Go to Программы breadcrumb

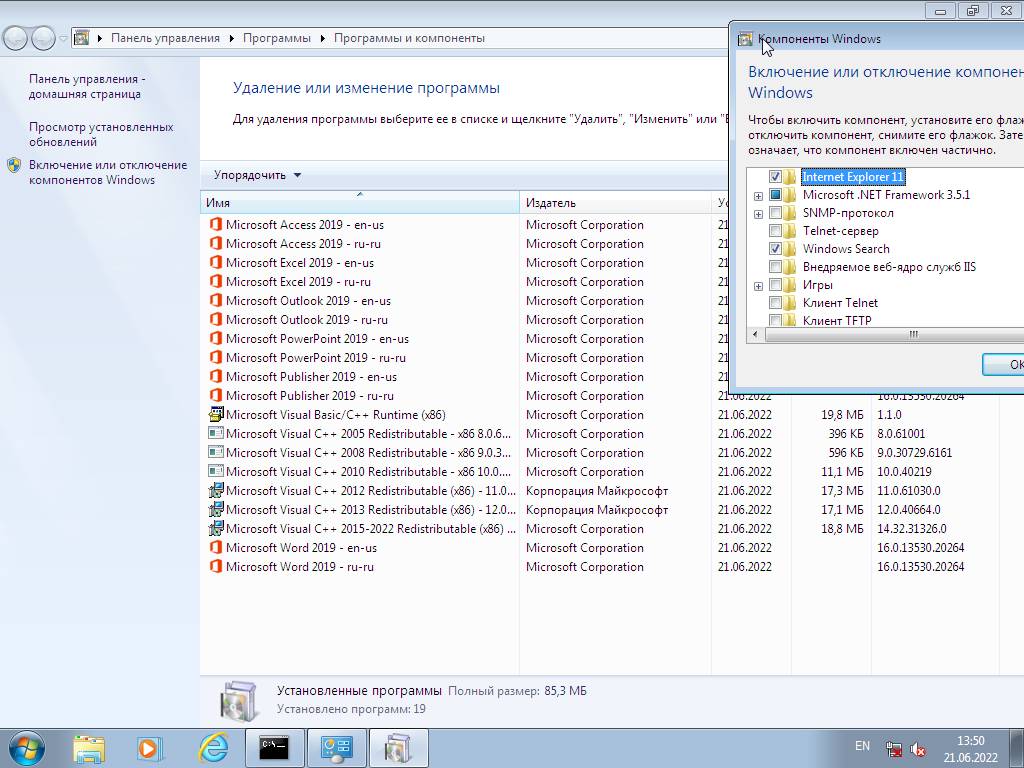pos(277,39)
